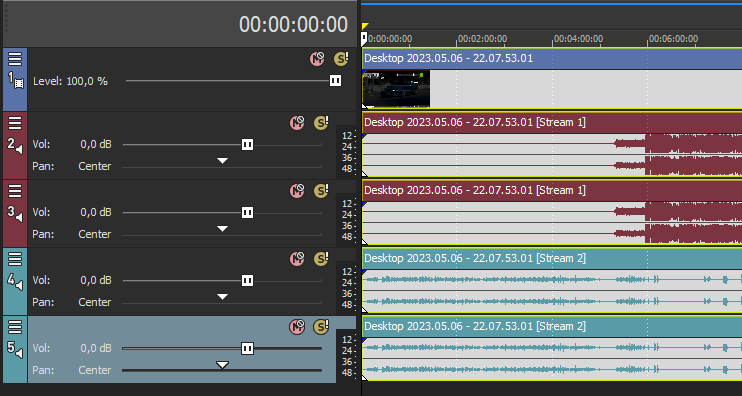Select the video clip thumbnail on track 1

396,89
